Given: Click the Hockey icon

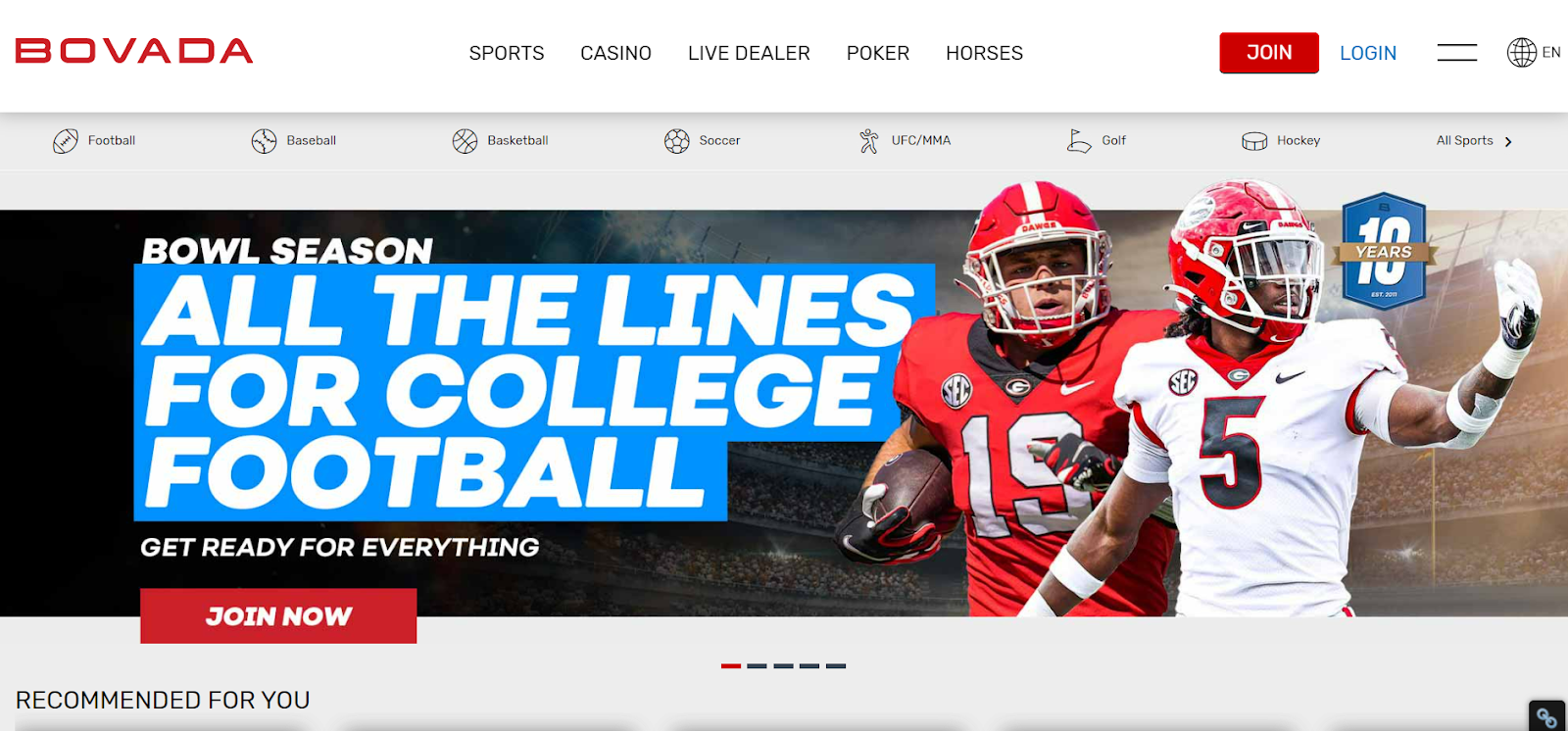Looking at the screenshot, I should tap(1254, 141).
